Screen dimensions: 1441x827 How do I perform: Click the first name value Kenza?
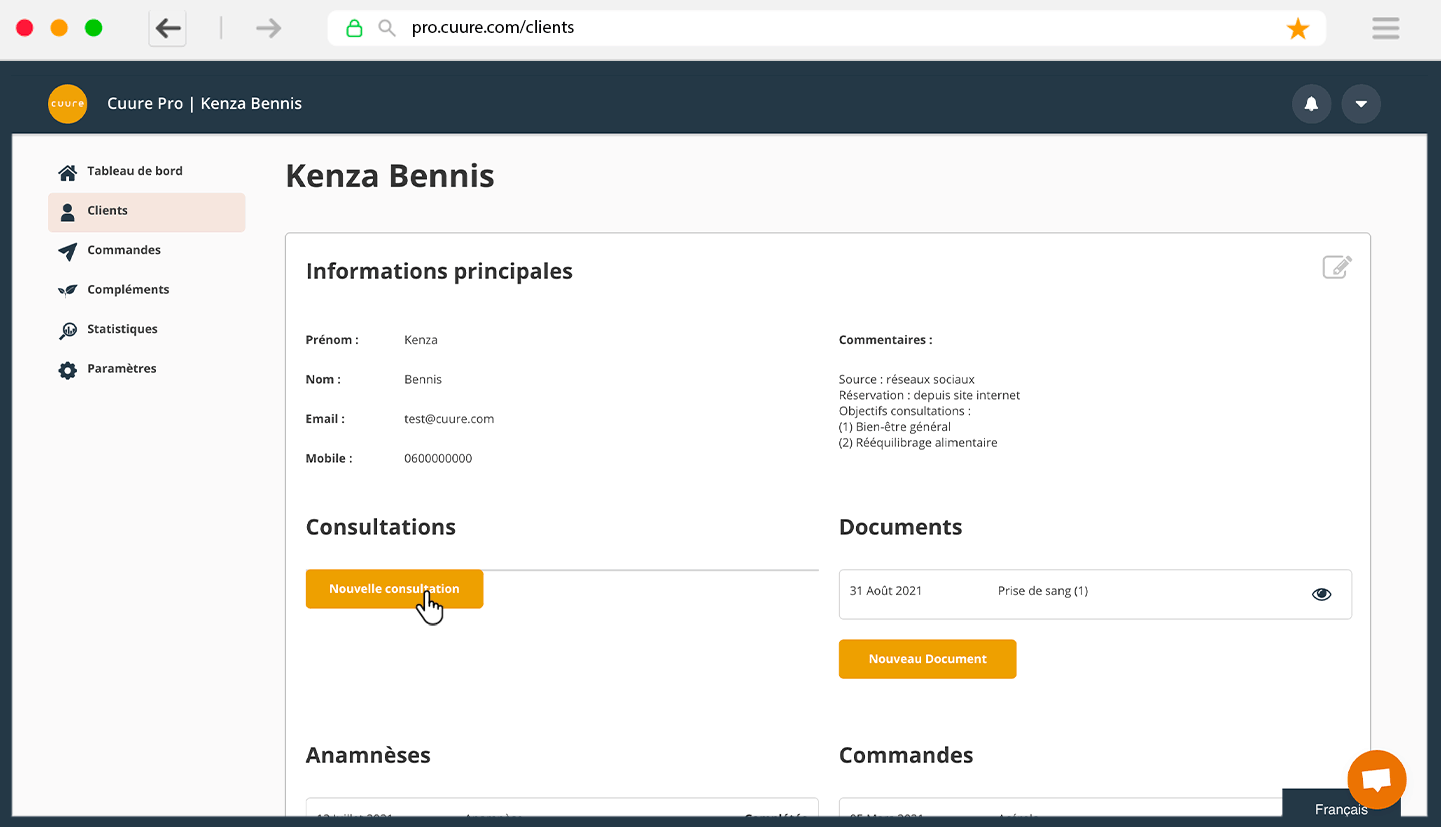421,340
